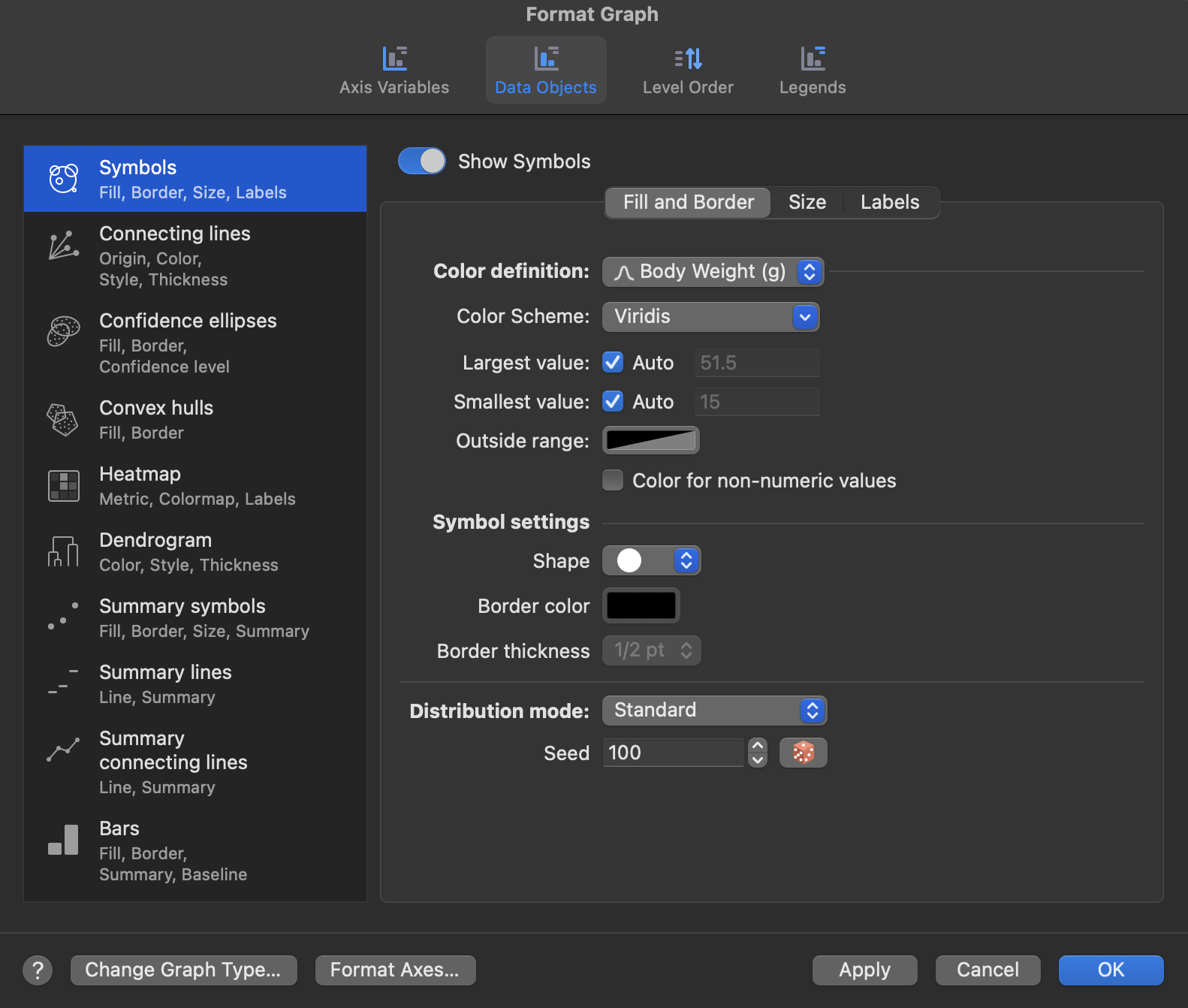
Task: Click the Largest value 51.5 field
Action: [x=757, y=363]
